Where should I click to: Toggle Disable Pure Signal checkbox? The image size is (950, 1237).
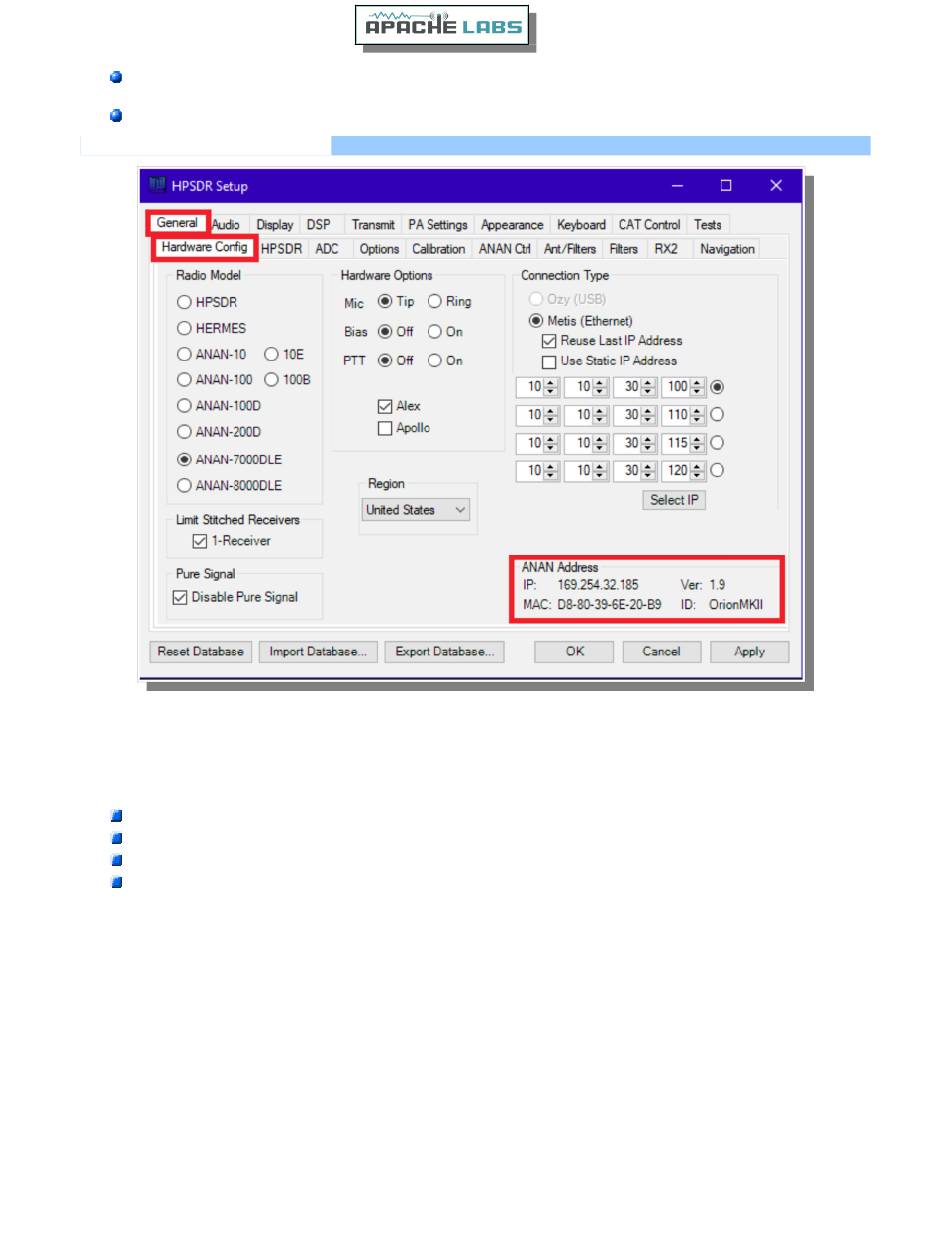235,597
